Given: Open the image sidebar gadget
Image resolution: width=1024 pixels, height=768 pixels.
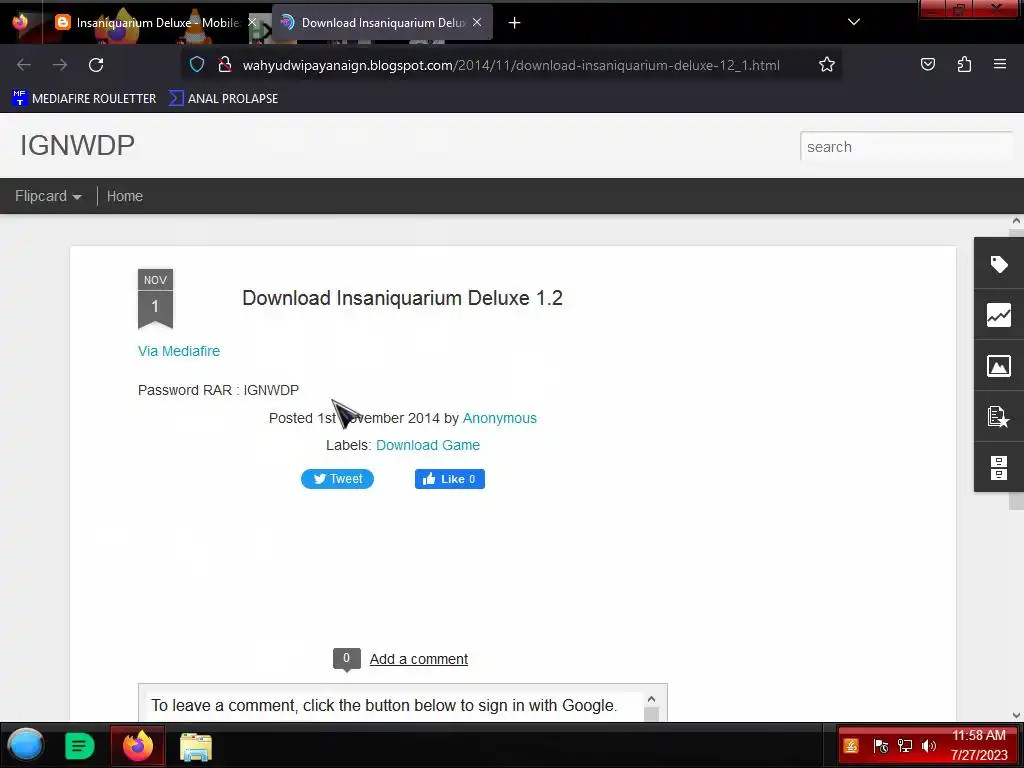Looking at the screenshot, I should pos(999,366).
